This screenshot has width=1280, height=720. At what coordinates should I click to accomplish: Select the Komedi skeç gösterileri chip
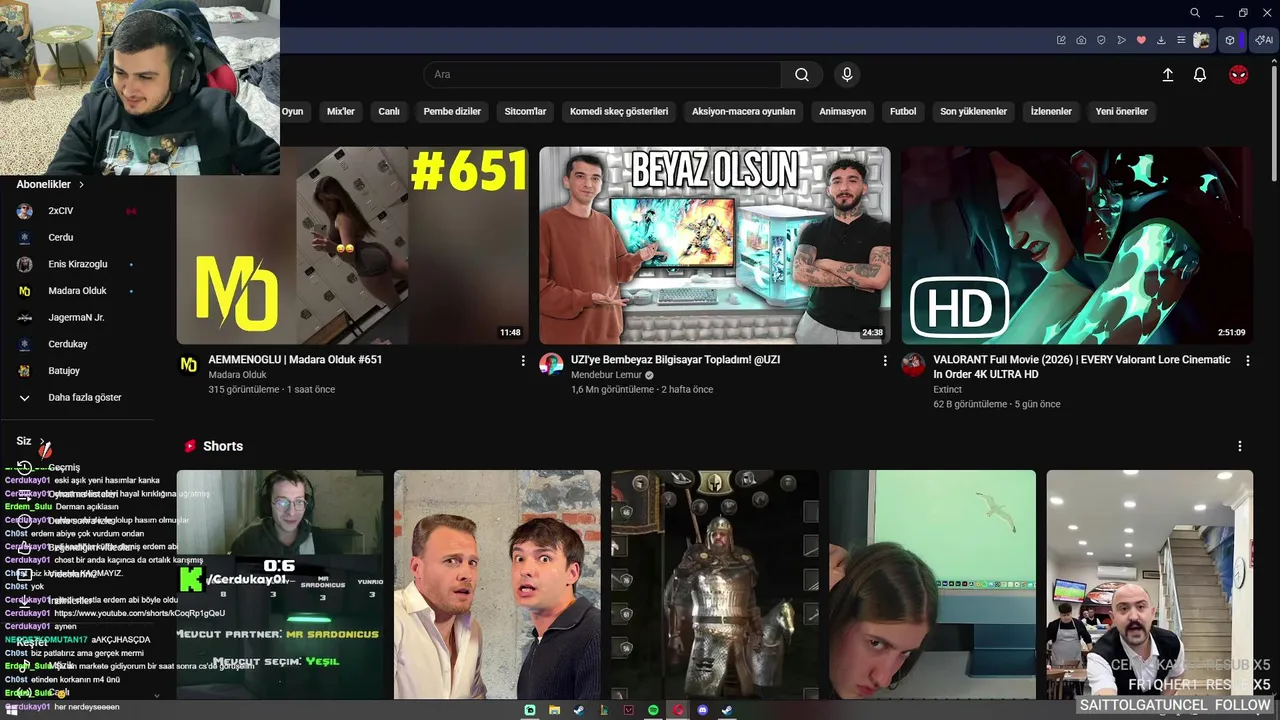click(619, 112)
